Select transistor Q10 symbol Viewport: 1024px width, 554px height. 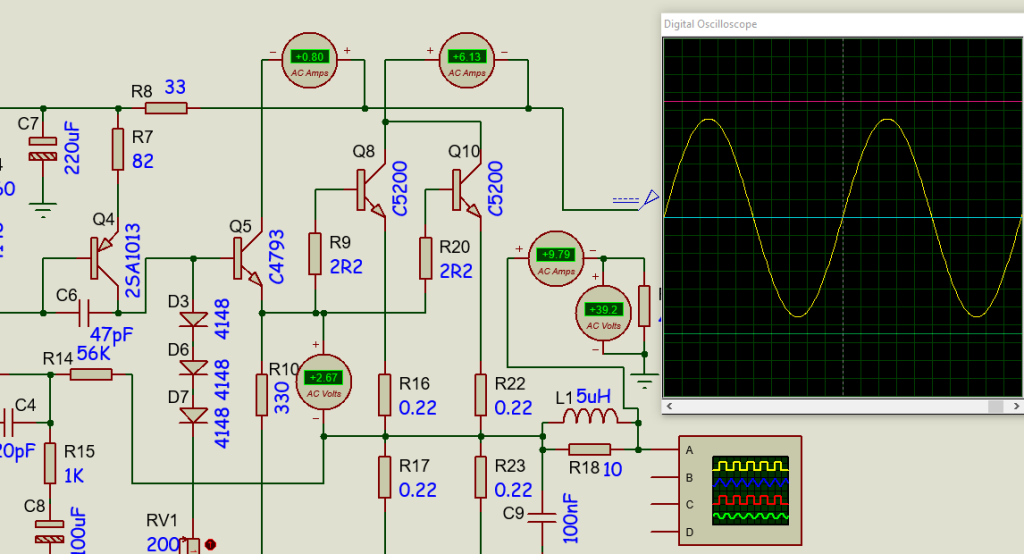point(462,190)
